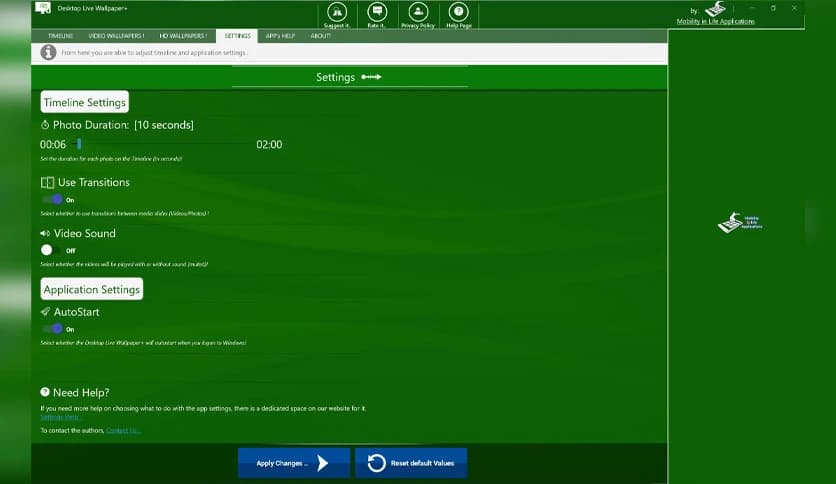The height and width of the screenshot is (484, 836).
Task: Open the Settings Help link
Action: (x=60, y=417)
